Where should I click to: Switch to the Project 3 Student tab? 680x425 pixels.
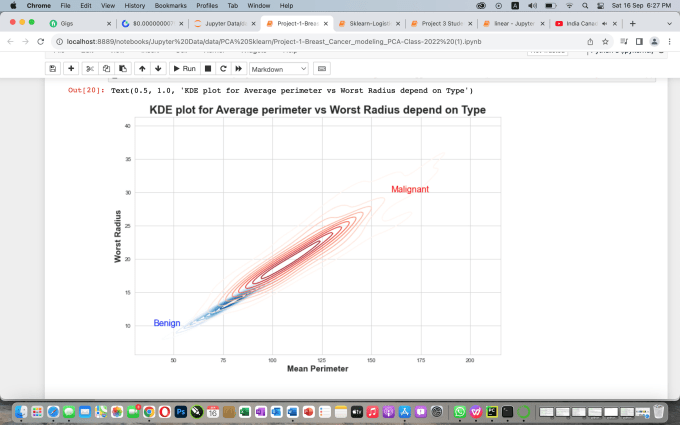442,23
